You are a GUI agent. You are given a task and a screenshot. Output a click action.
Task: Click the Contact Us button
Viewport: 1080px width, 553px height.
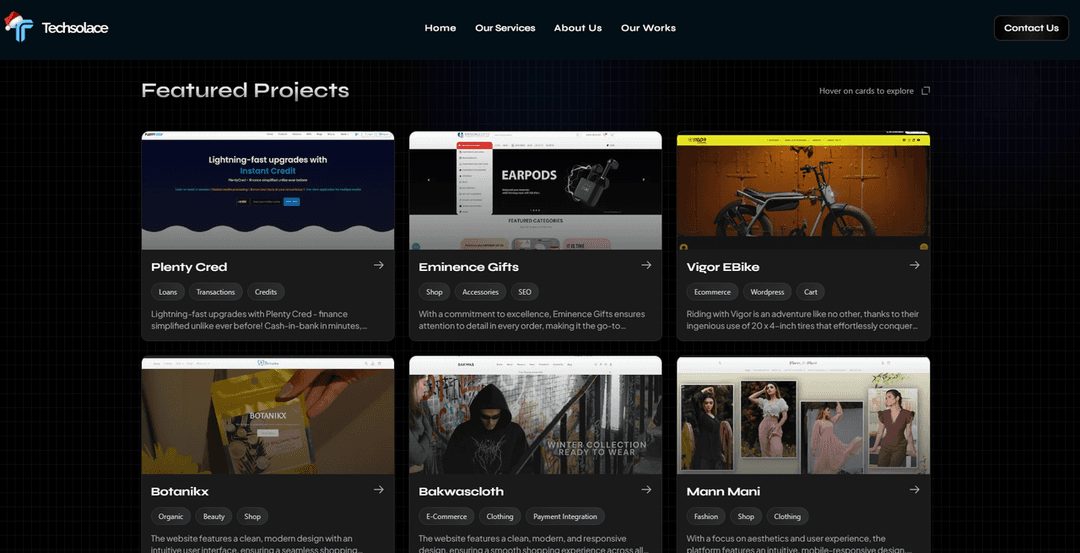tap(1031, 28)
